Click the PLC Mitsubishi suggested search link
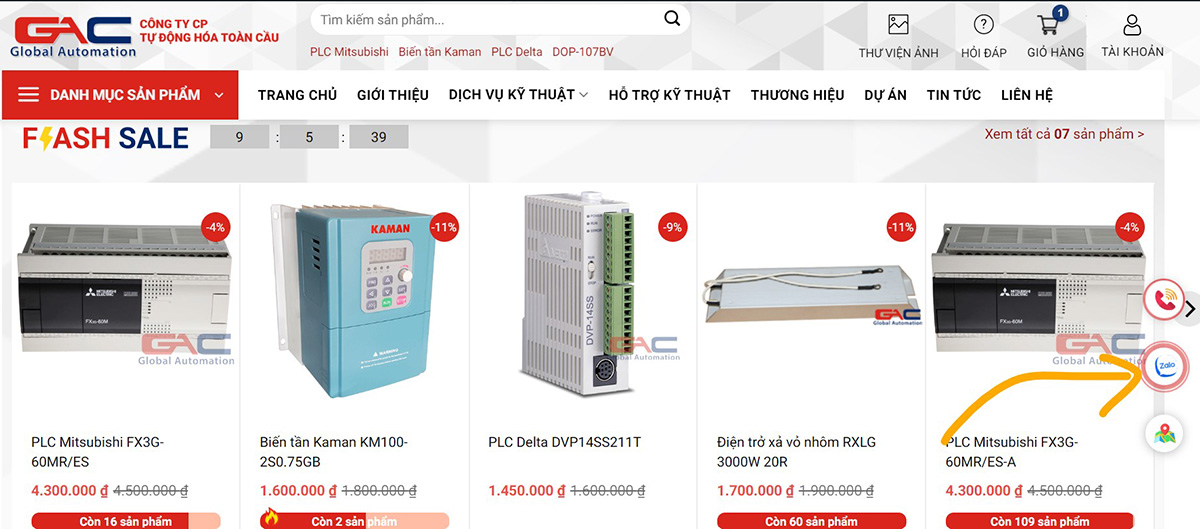1200x529 pixels. [349, 52]
